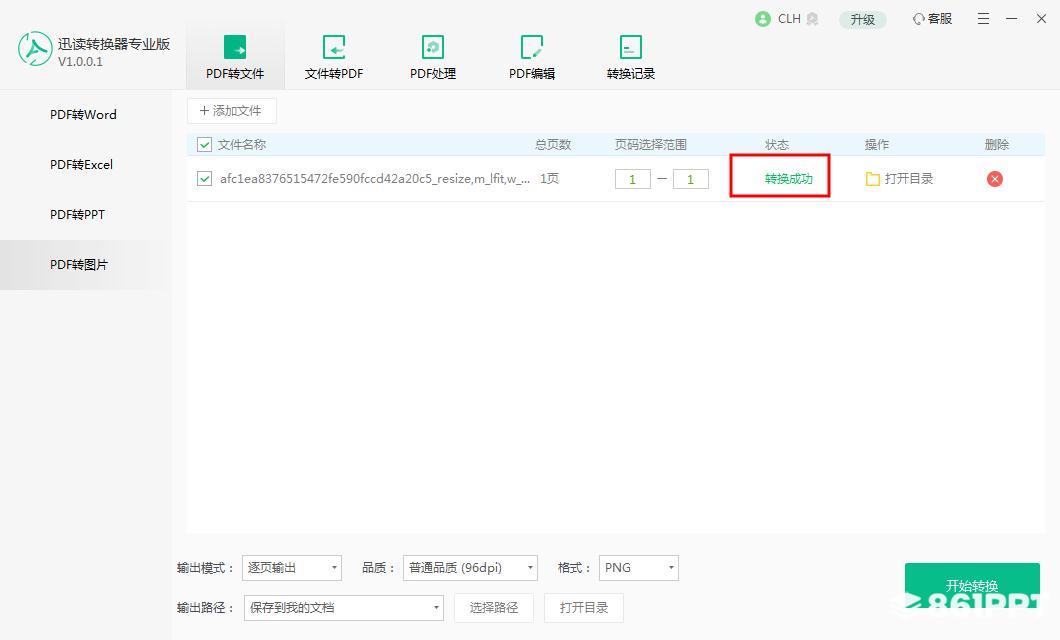Click the file name afc1ea8376515472fe590fccd42a20c5
Viewport: 1060px width, 640px height.
(375, 179)
